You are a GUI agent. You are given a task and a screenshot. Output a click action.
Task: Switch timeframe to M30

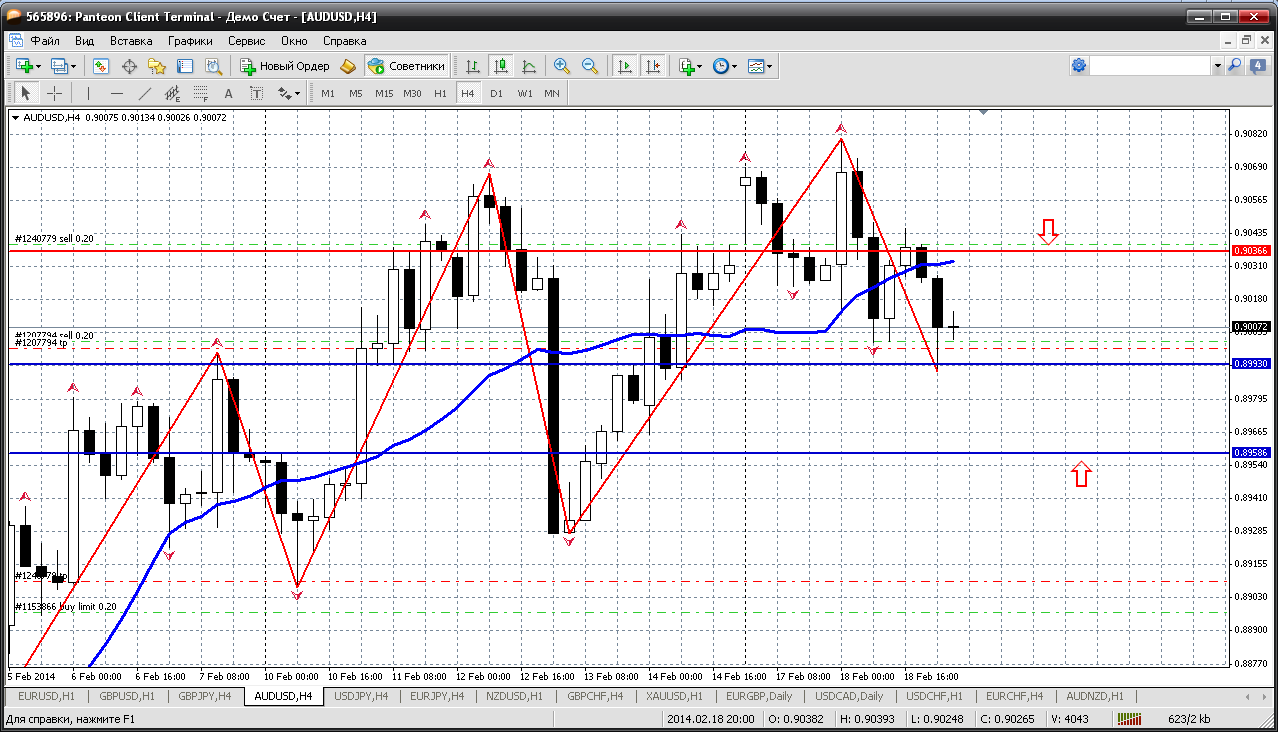(x=412, y=93)
